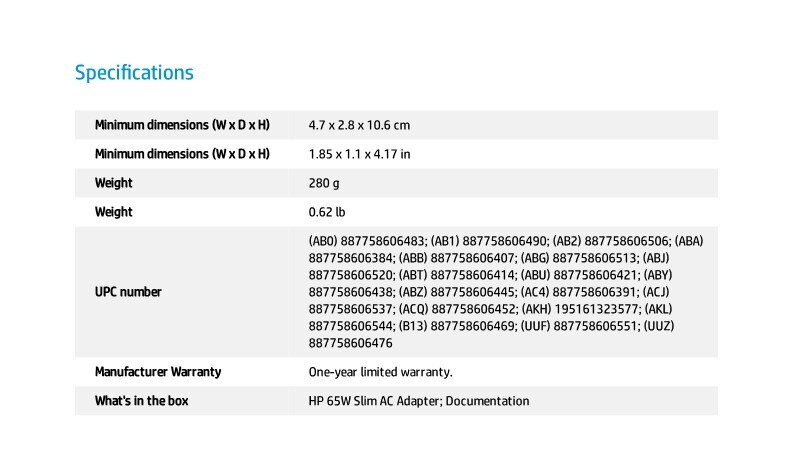The height and width of the screenshot is (465, 793).
Task: Click UPC code 887758606476 on the last line
Action: click(x=351, y=343)
